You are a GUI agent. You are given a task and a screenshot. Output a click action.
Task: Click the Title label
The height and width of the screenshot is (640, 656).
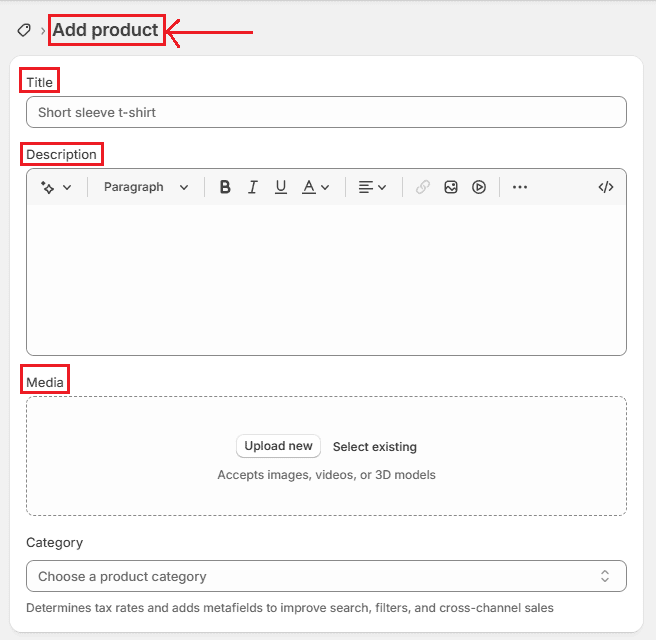[x=39, y=82]
